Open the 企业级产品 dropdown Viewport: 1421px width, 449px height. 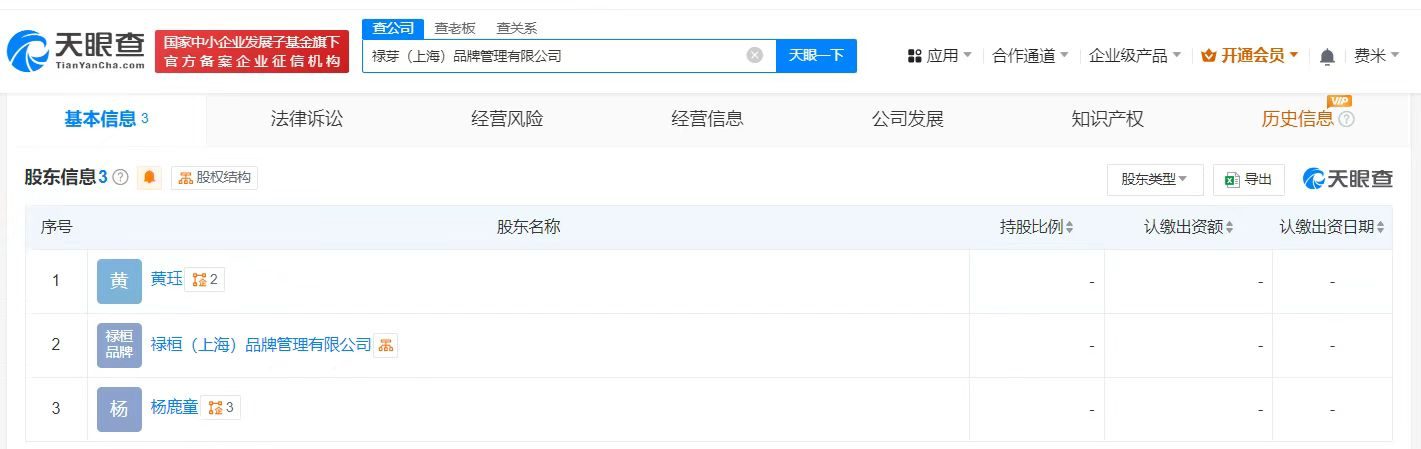coord(1135,56)
